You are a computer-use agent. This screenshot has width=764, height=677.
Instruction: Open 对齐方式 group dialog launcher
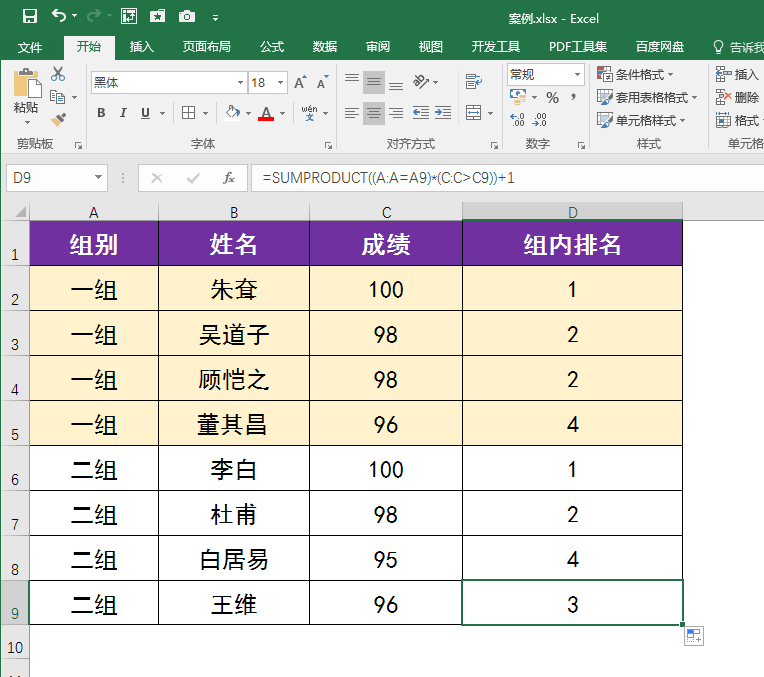(x=494, y=145)
